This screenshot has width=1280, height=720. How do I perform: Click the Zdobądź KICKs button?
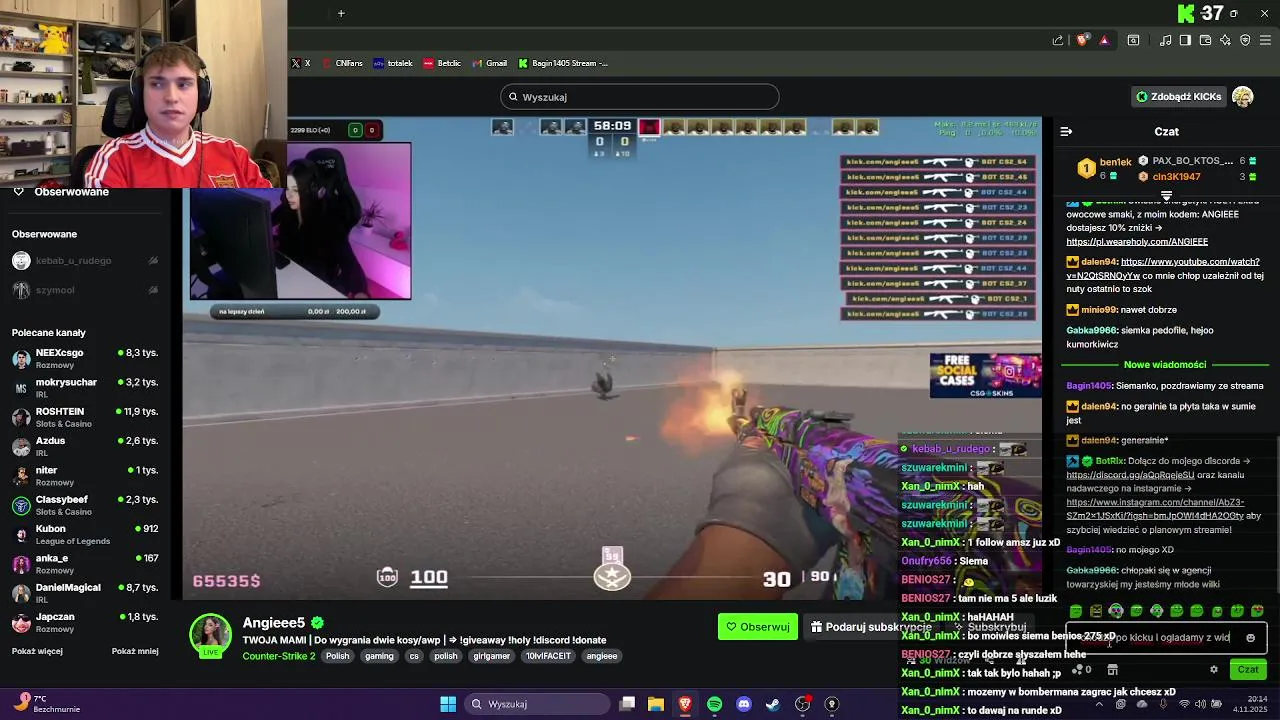click(x=1178, y=97)
